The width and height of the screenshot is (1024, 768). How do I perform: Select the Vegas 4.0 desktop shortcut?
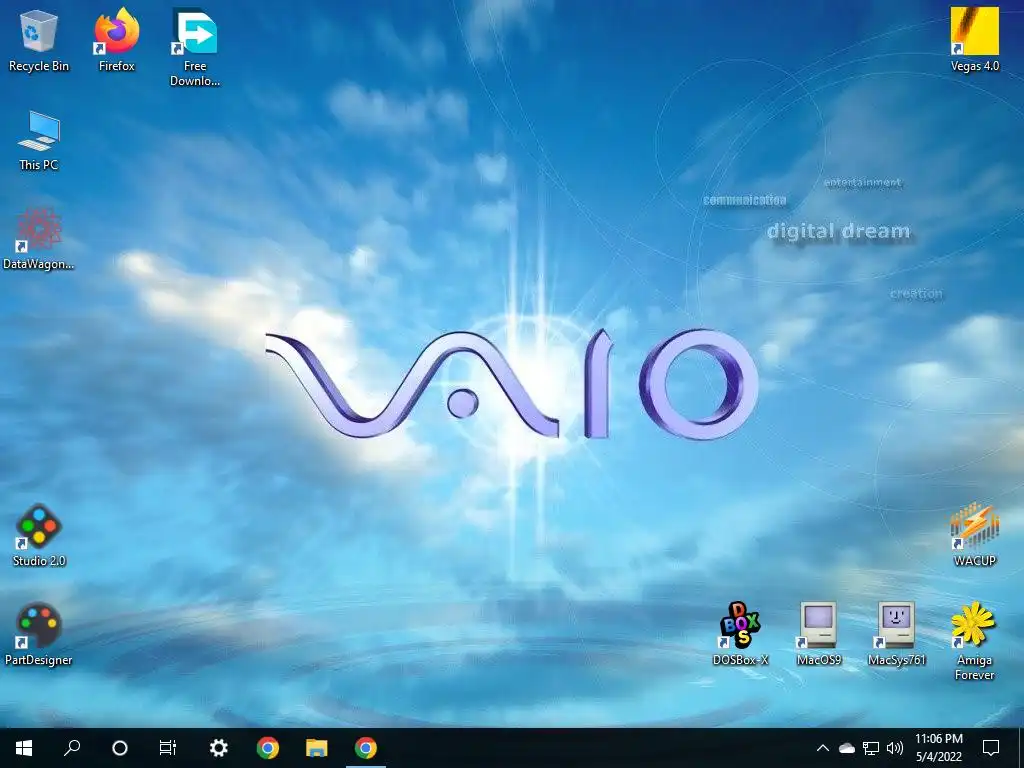point(974,40)
